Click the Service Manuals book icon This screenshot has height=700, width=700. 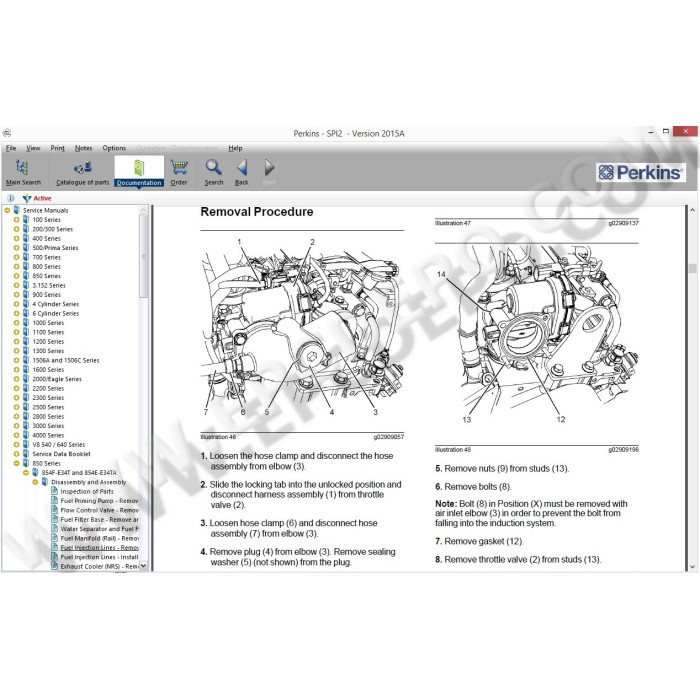[x=17, y=210]
